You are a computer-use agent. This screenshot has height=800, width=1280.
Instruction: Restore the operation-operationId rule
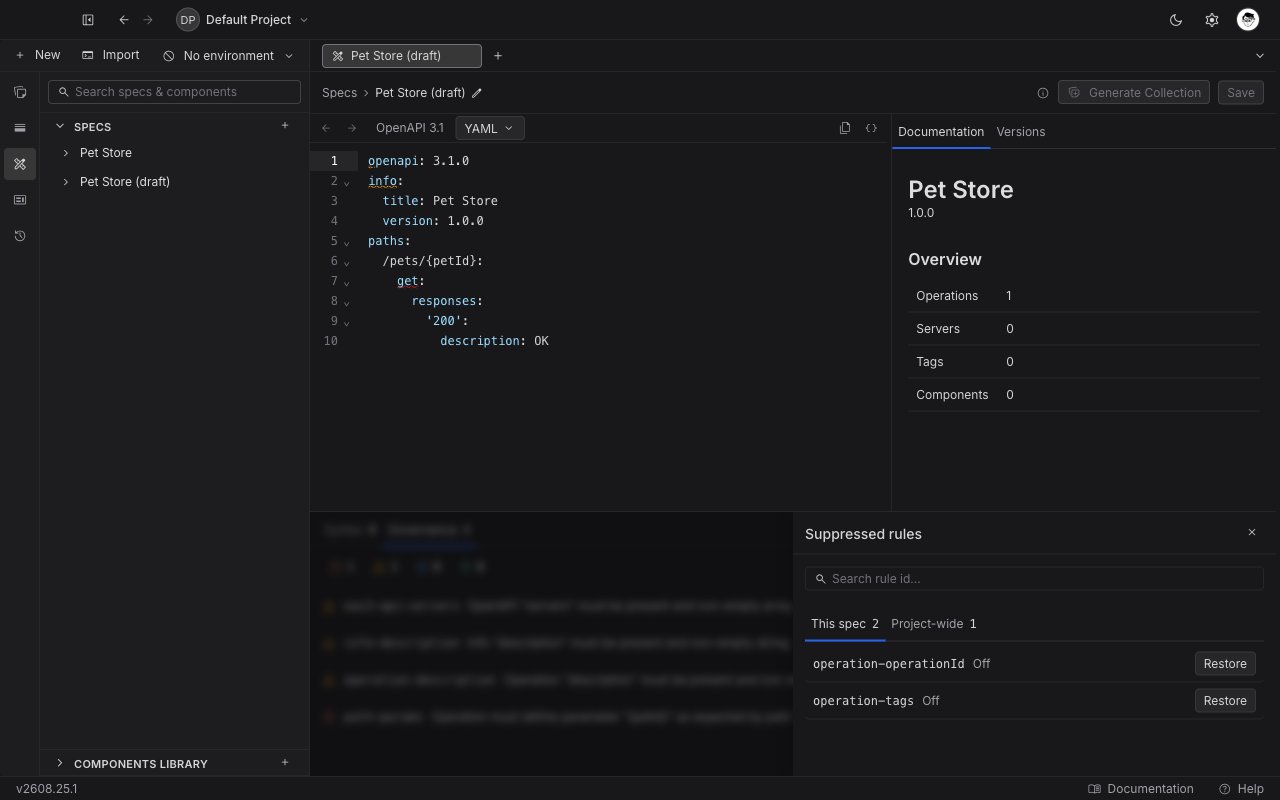click(x=1225, y=664)
